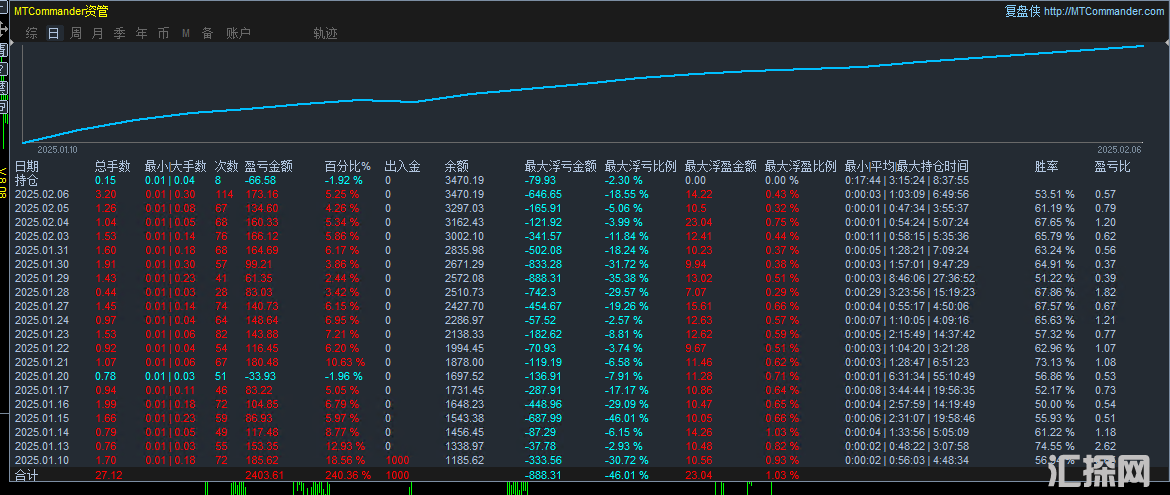Click the 最小|平均|最大持仓时间 column header
The width and height of the screenshot is (1170, 495).
pyautogui.click(x=907, y=166)
